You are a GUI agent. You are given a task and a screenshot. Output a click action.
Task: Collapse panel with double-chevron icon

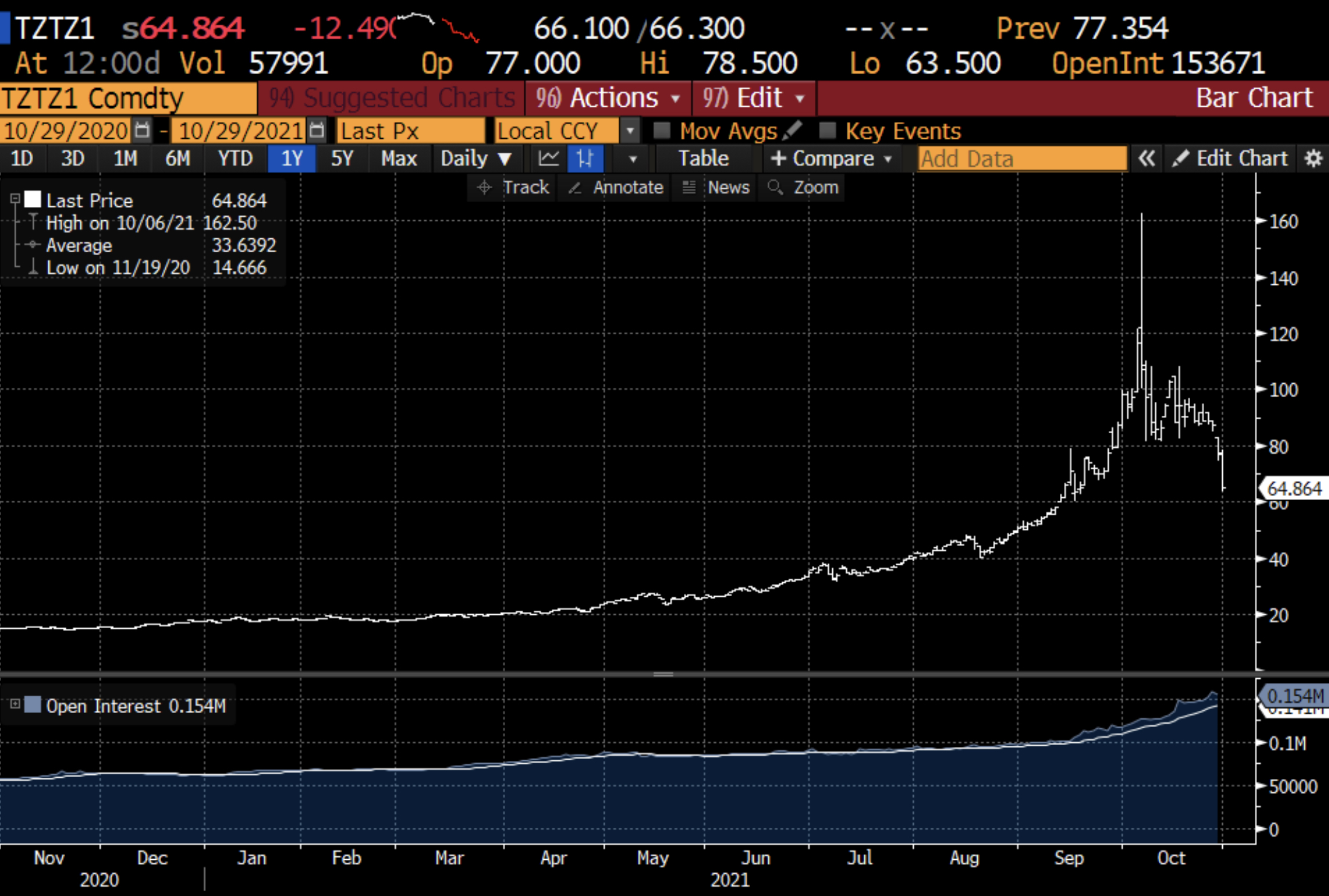tap(1146, 159)
